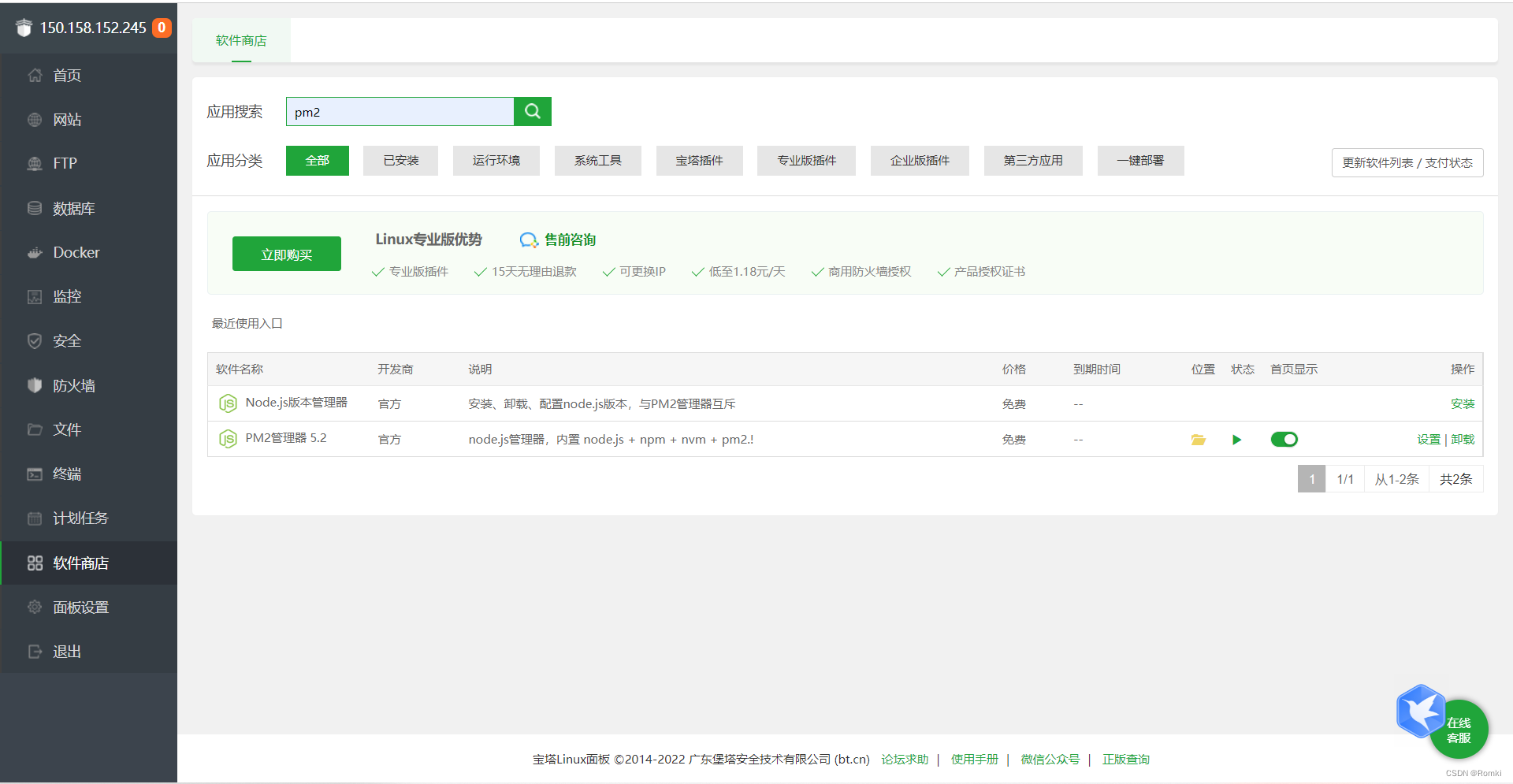Click the Node.js版本管理器 name text

pyautogui.click(x=296, y=403)
